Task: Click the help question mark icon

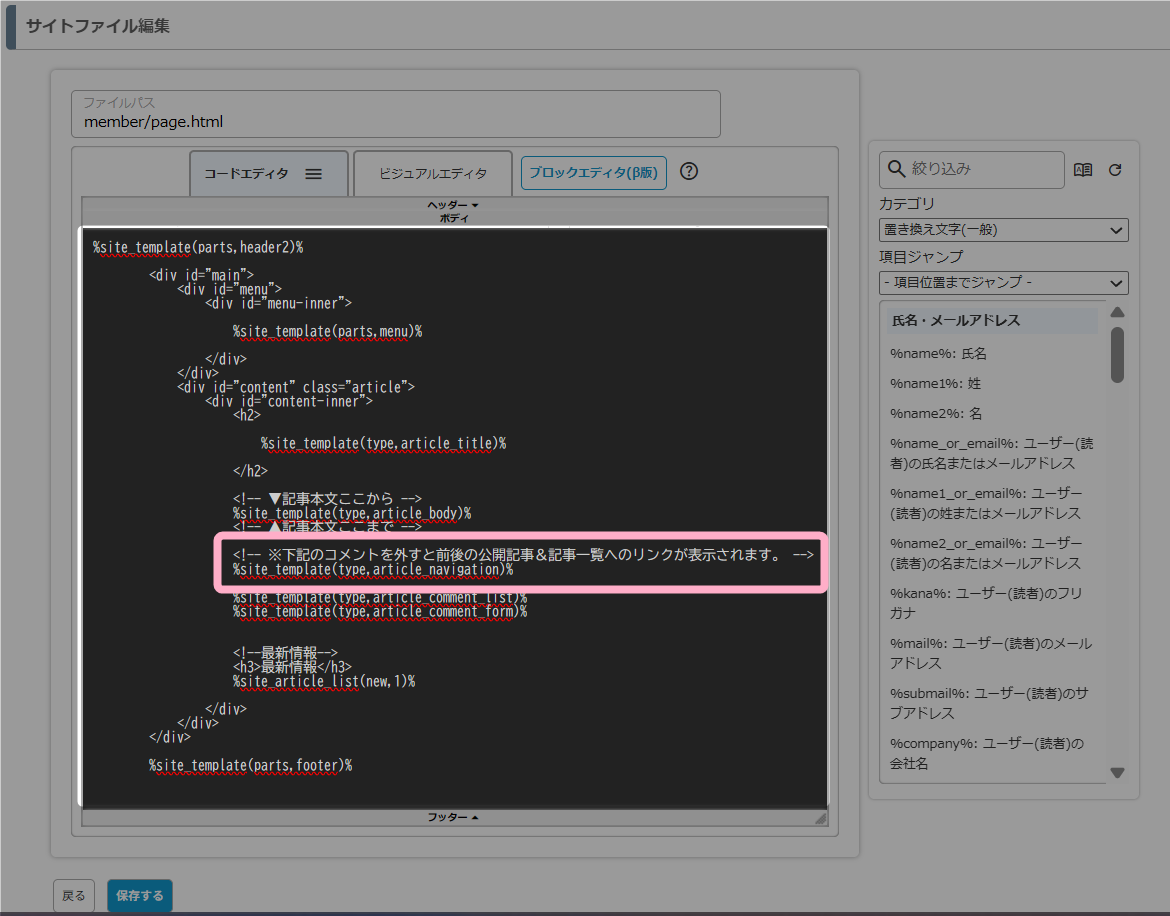Action: click(x=688, y=171)
